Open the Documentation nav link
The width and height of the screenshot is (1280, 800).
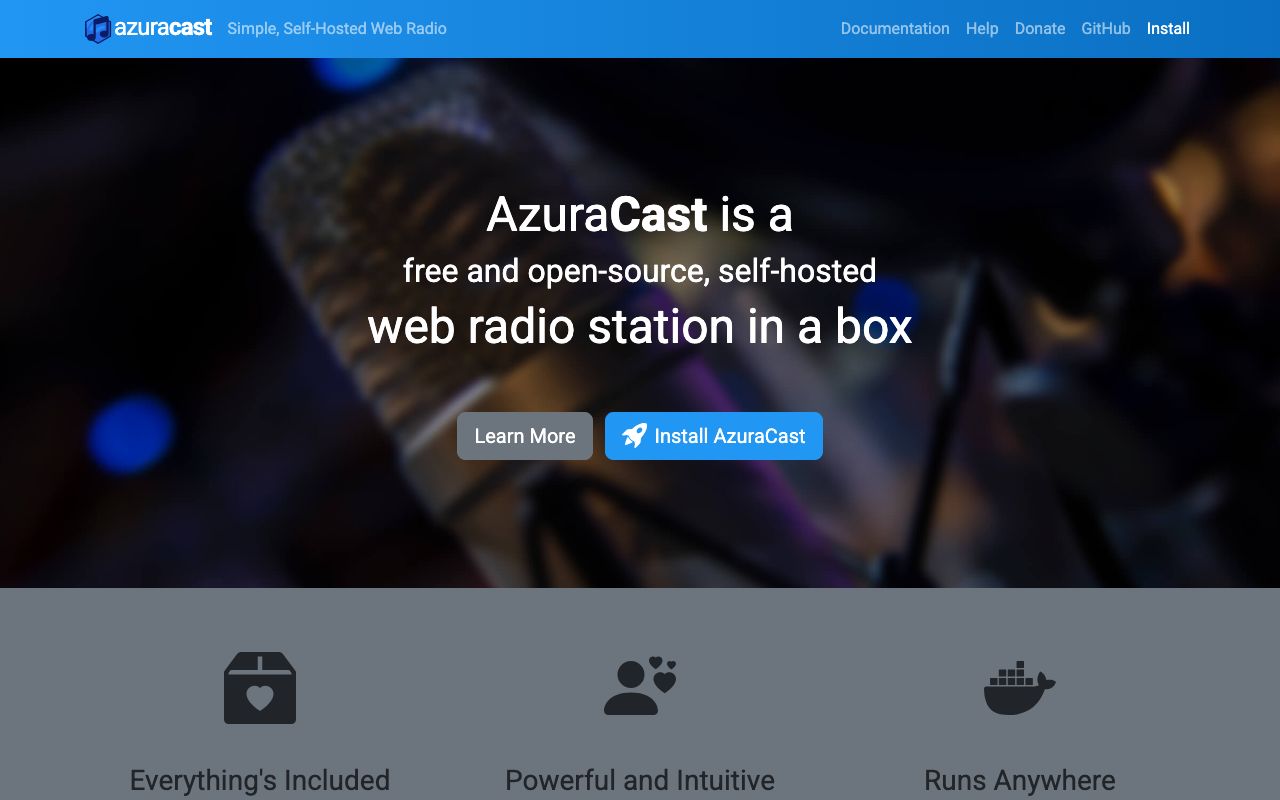[895, 29]
